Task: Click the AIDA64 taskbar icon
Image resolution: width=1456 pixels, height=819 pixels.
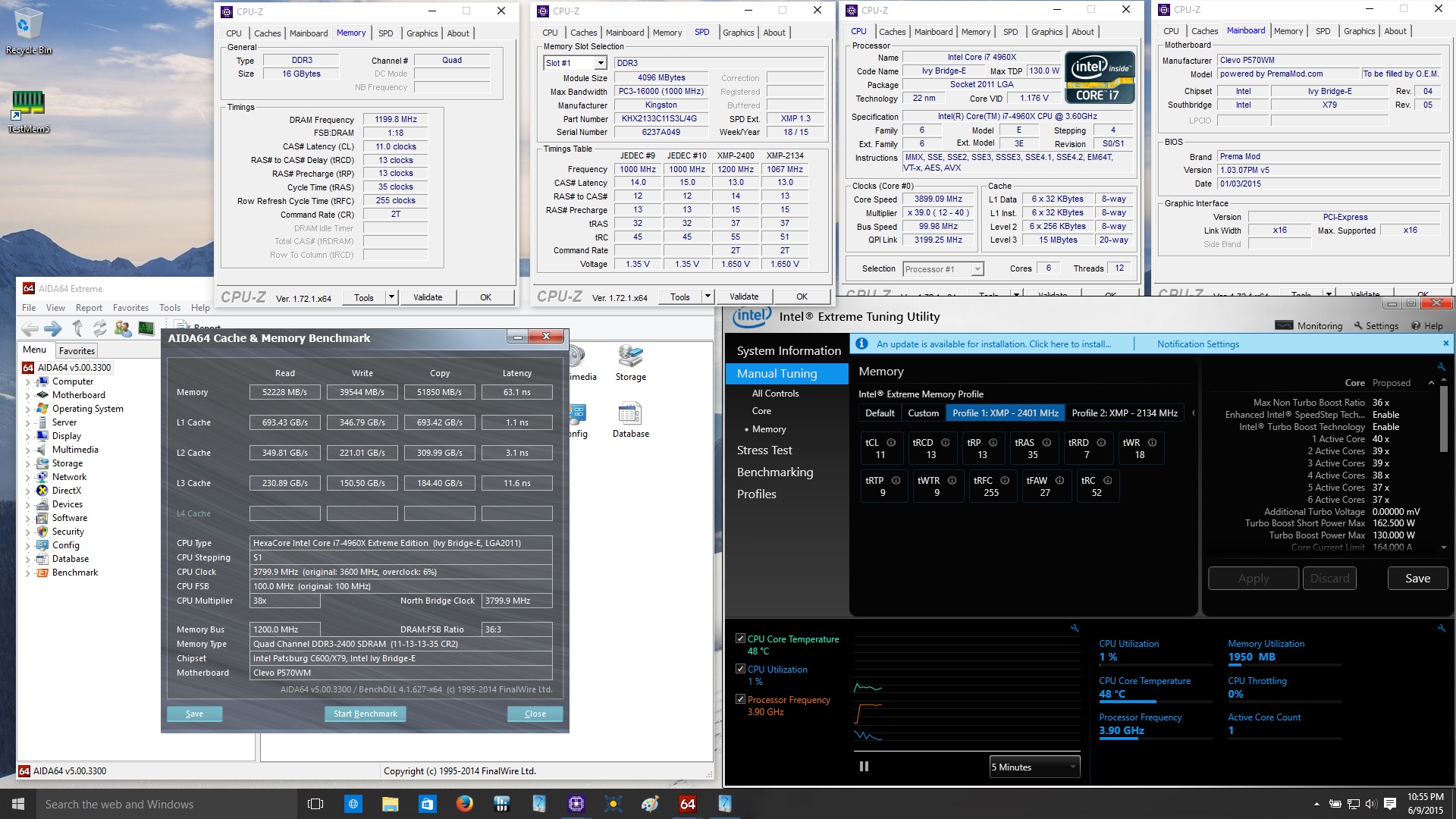Action: pos(688,804)
